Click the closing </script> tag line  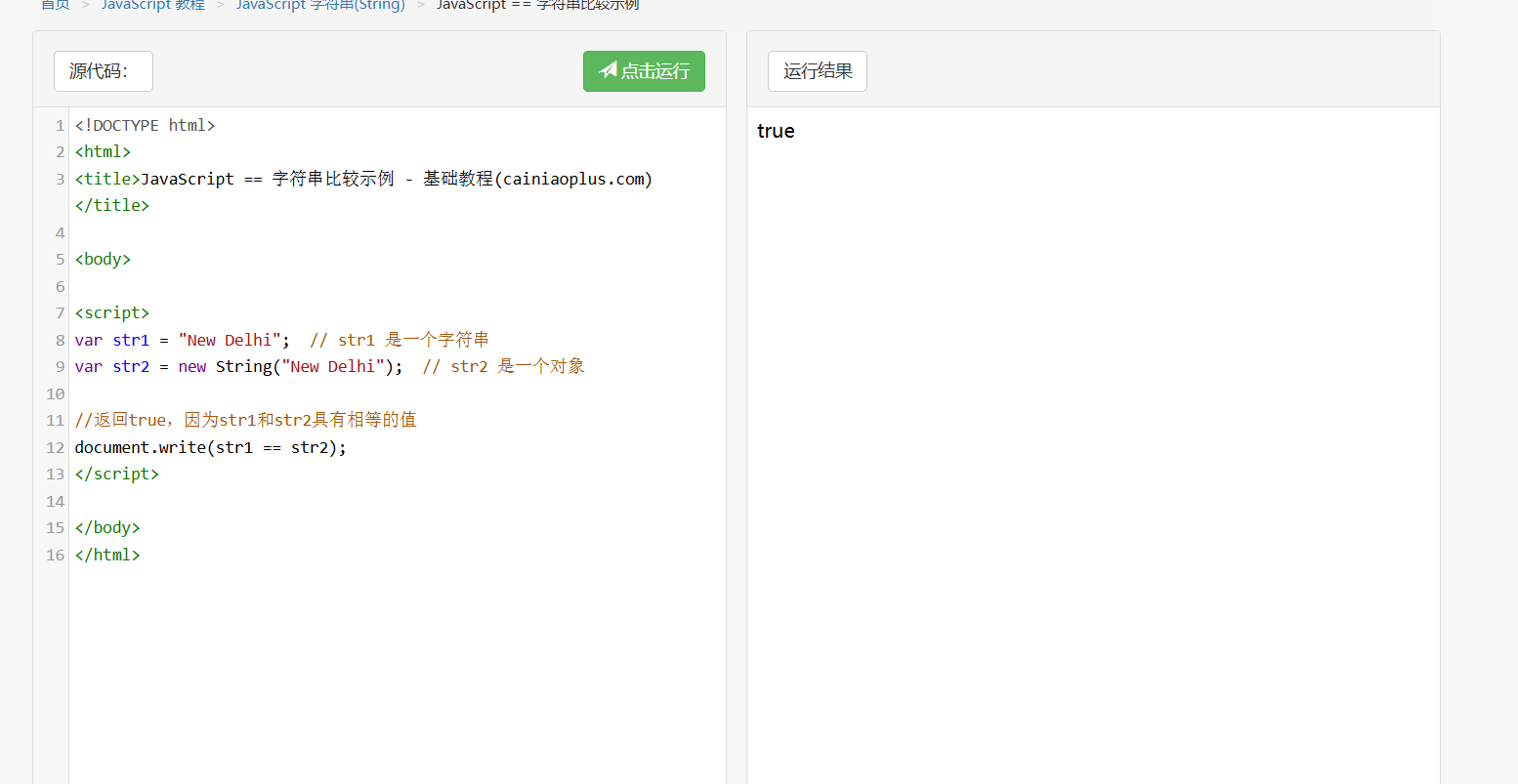[x=117, y=474]
